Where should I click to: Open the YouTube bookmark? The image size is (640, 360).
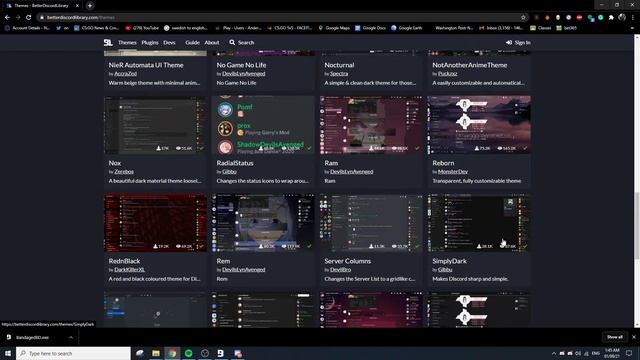click(x=142, y=28)
